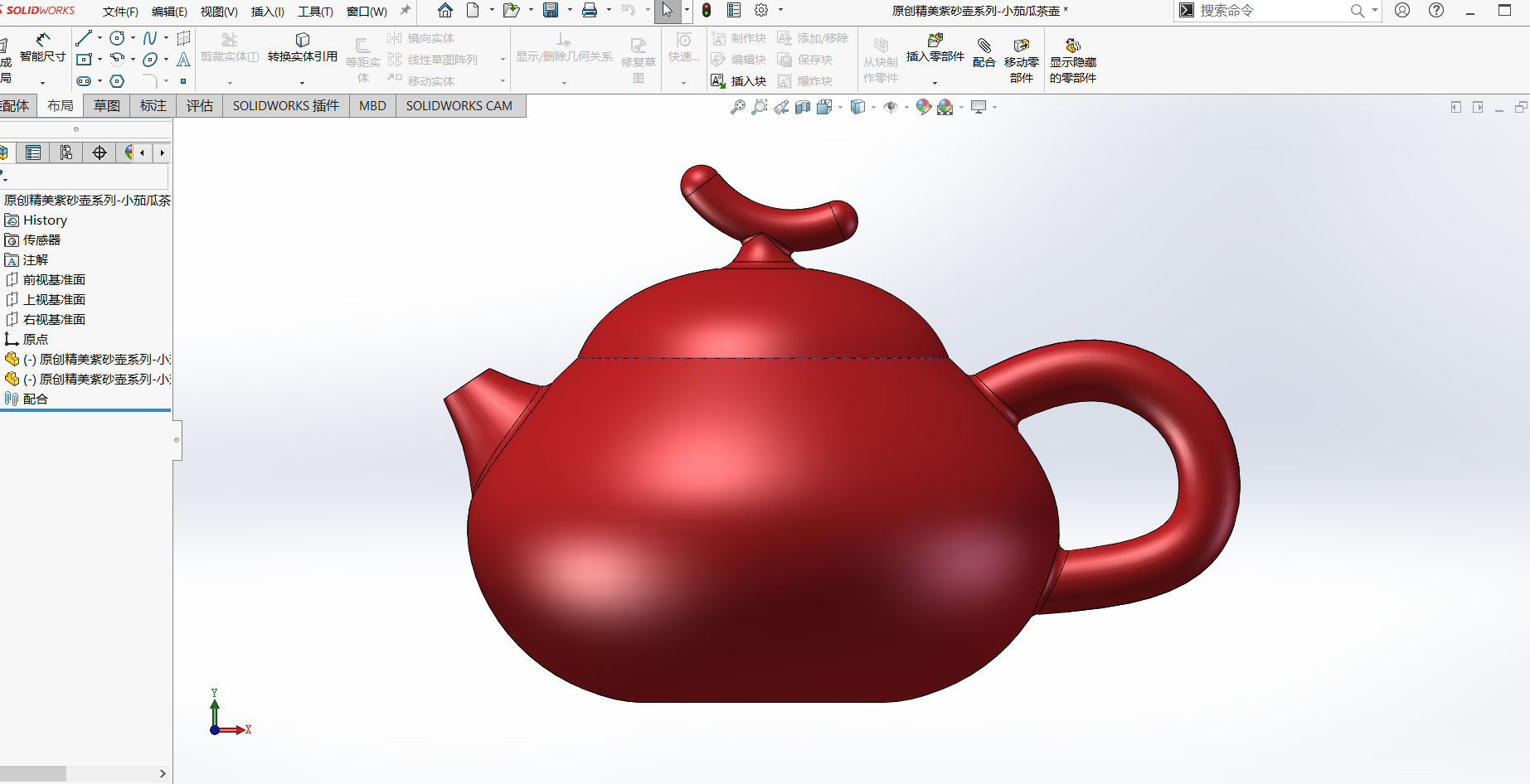Image resolution: width=1530 pixels, height=784 pixels.
Task: Expand Insert Components dropdown arrow
Action: [935, 83]
